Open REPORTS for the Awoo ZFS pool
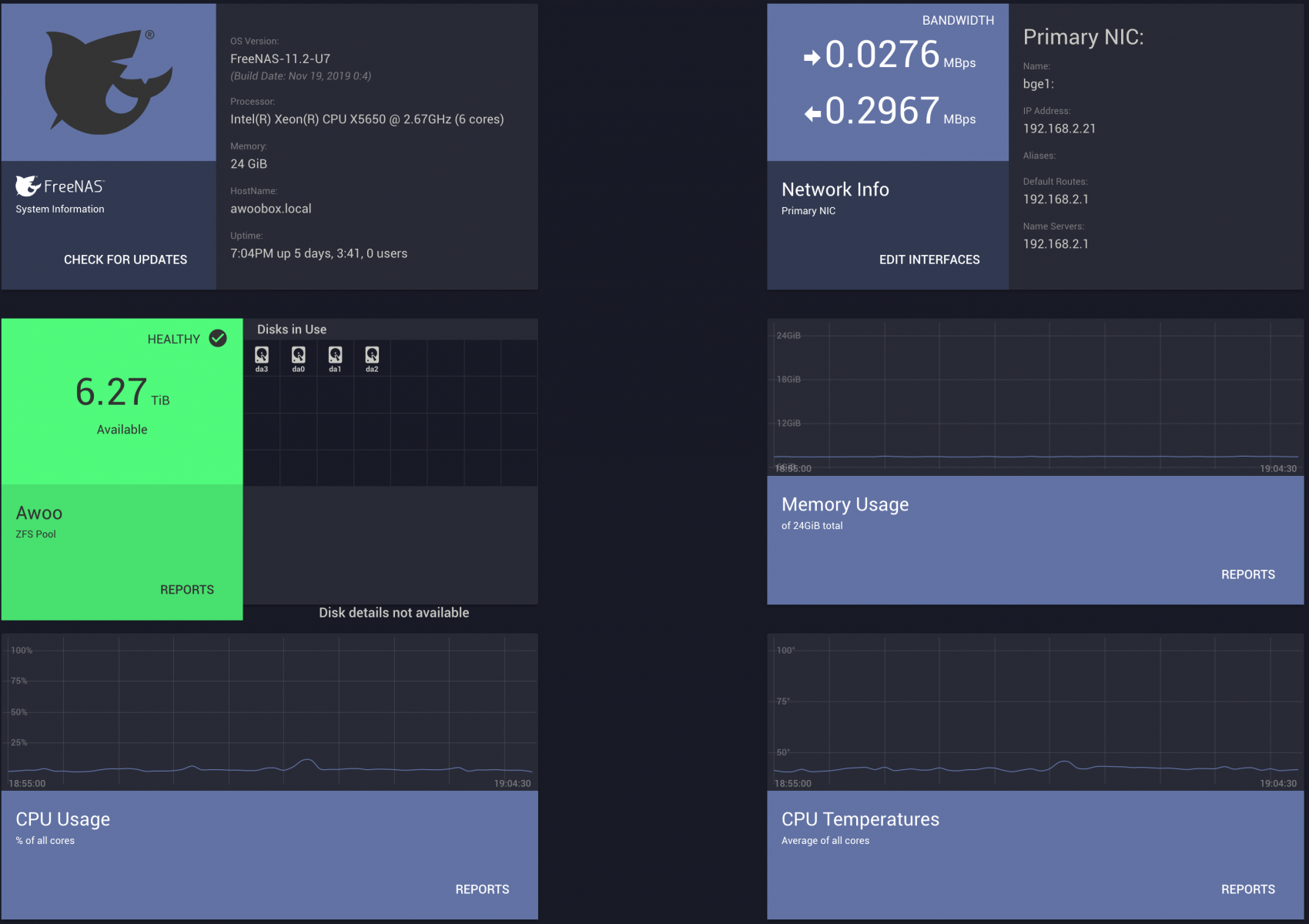This screenshot has width=1309, height=924. coord(187,590)
